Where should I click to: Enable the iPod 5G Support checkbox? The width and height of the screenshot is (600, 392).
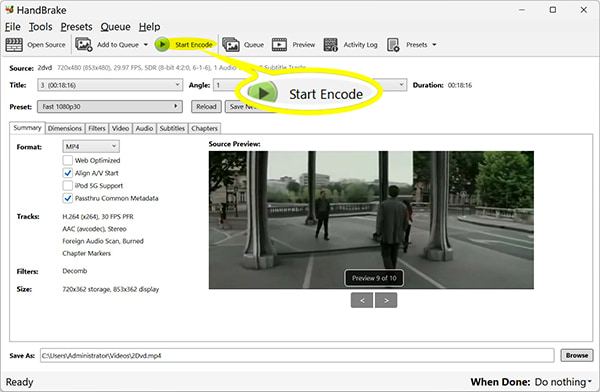click(x=68, y=186)
